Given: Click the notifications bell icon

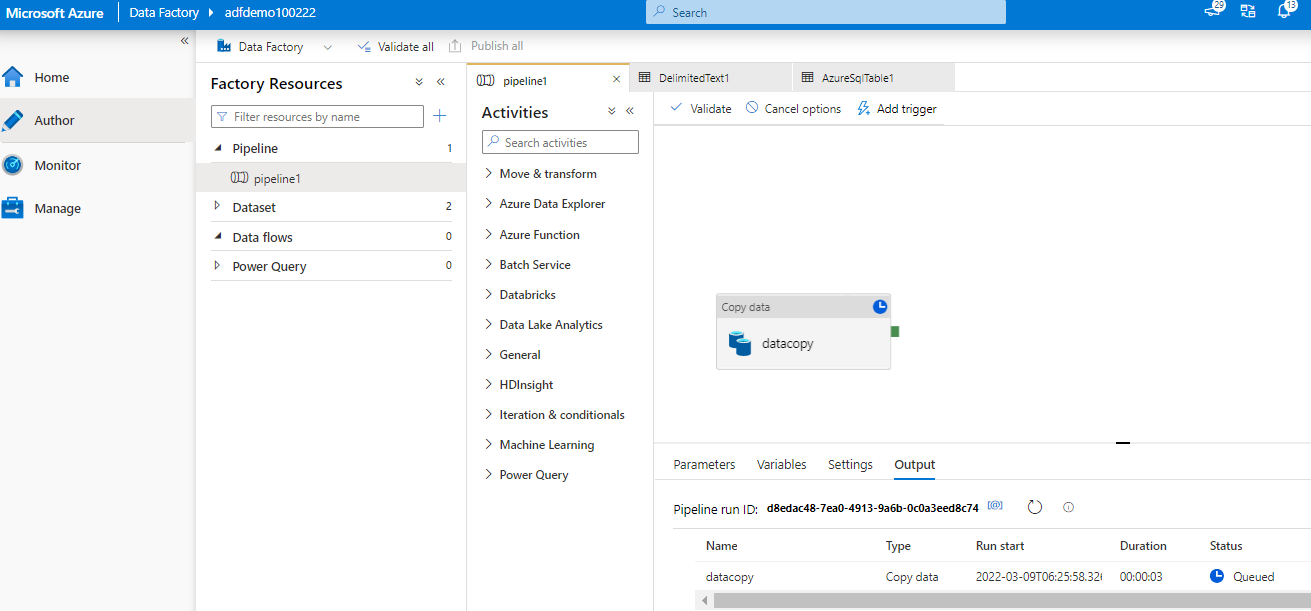Looking at the screenshot, I should (1284, 11).
